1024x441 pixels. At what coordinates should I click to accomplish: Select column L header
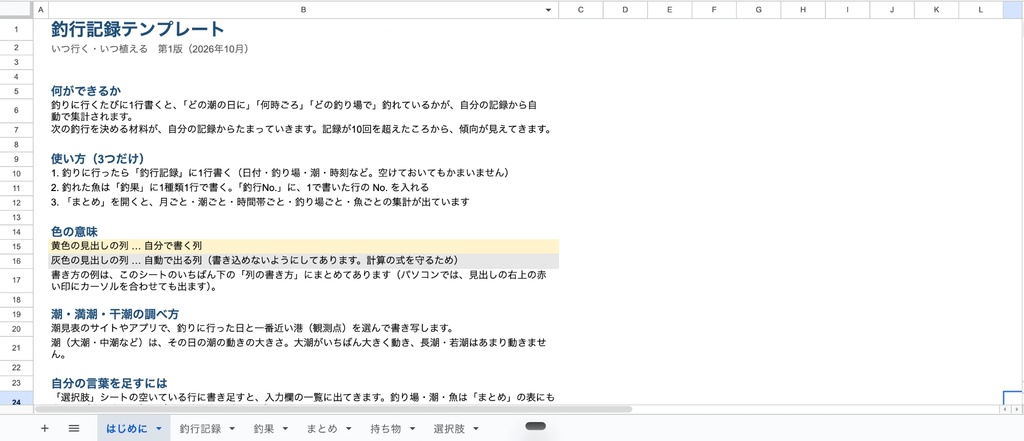980,10
